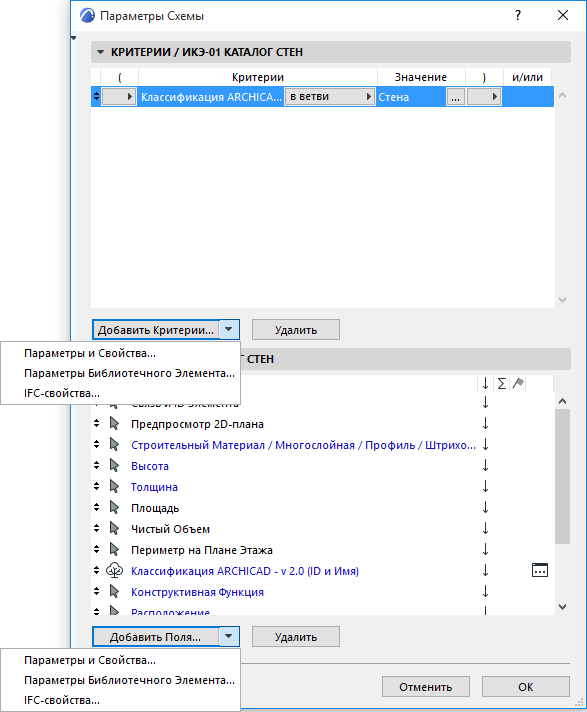Click the reorder handle of the Высота row
This screenshot has height=712, width=587.
pyautogui.click(x=96, y=465)
